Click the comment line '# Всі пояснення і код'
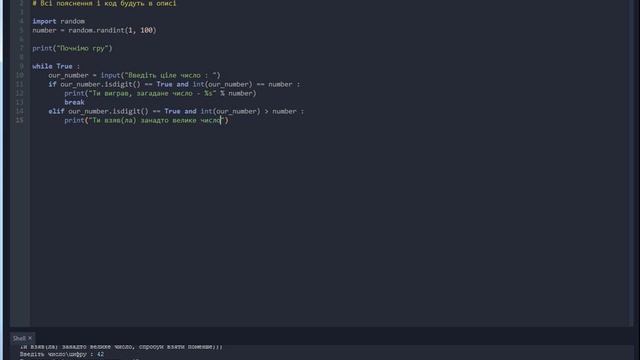 104,3
